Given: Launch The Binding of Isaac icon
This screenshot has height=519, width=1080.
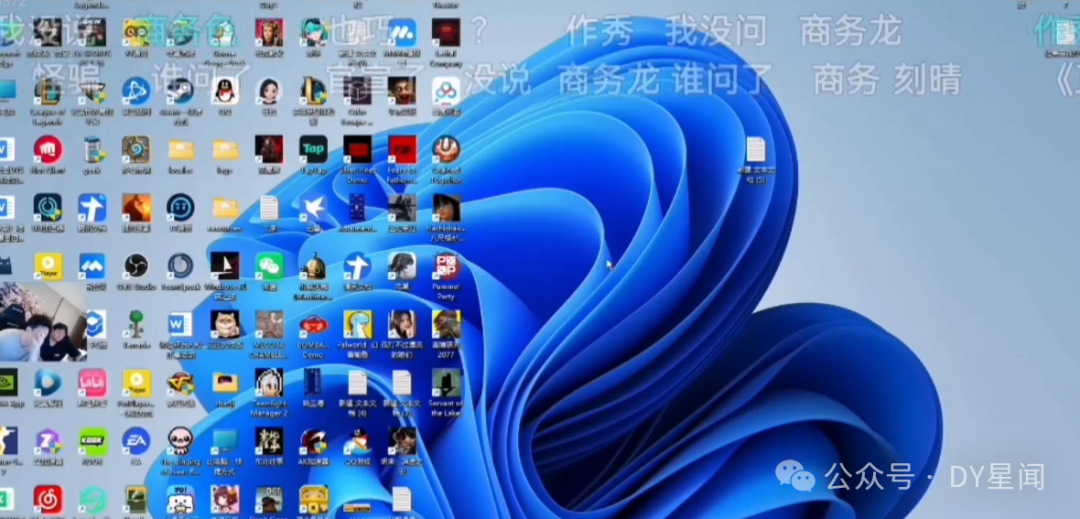Looking at the screenshot, I should (x=180, y=441).
